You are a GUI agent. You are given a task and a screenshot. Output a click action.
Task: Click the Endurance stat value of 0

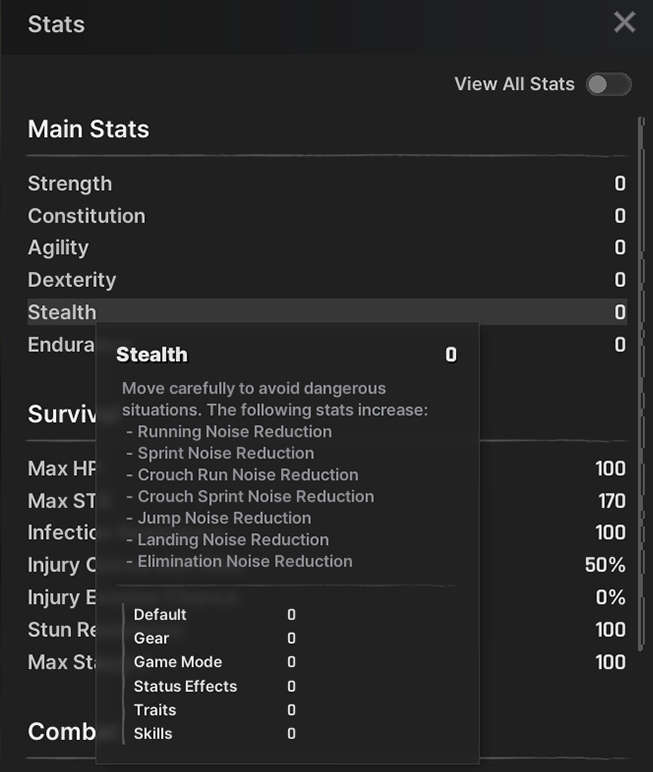click(x=620, y=345)
